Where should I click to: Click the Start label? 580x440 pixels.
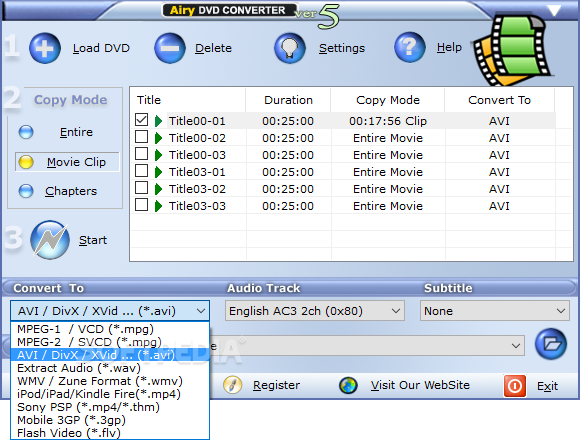click(x=93, y=240)
